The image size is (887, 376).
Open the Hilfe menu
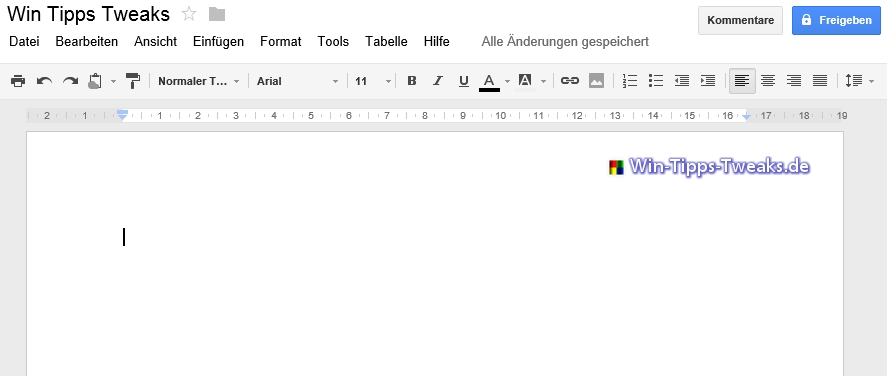pos(437,41)
